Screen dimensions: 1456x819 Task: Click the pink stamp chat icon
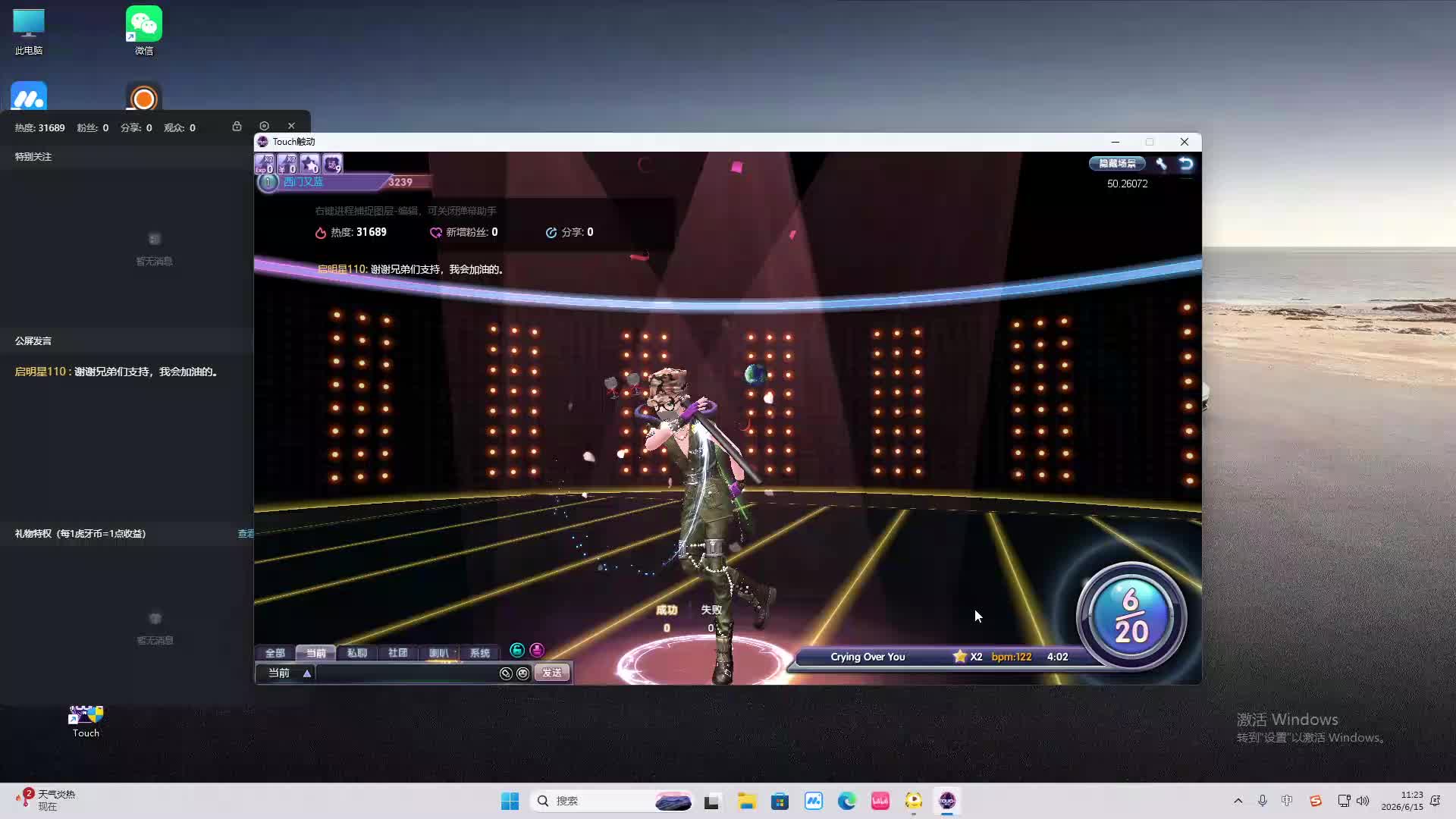[537, 650]
